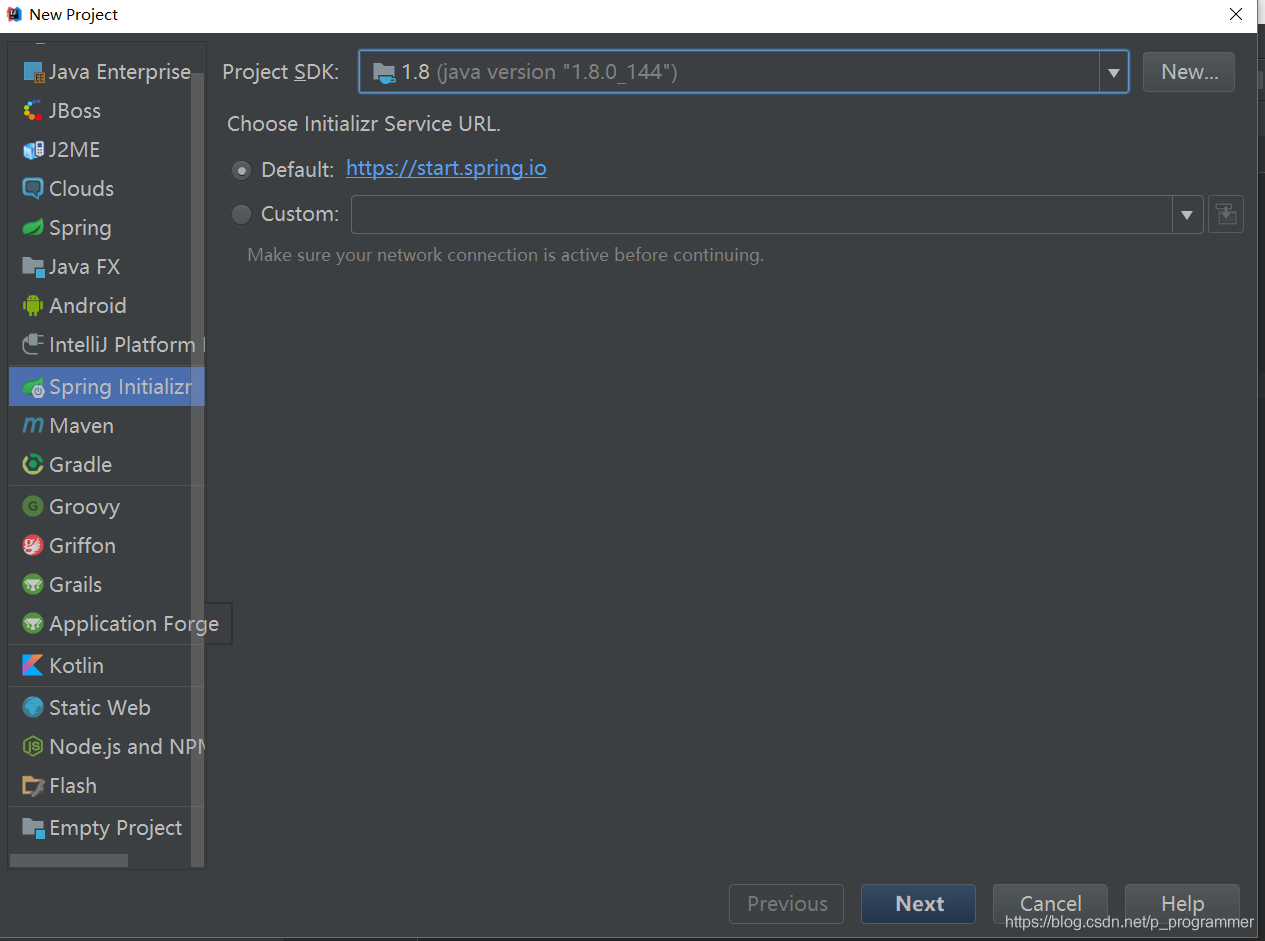Click the Clouds icon
The height and width of the screenshot is (941, 1265).
pyautogui.click(x=33, y=189)
